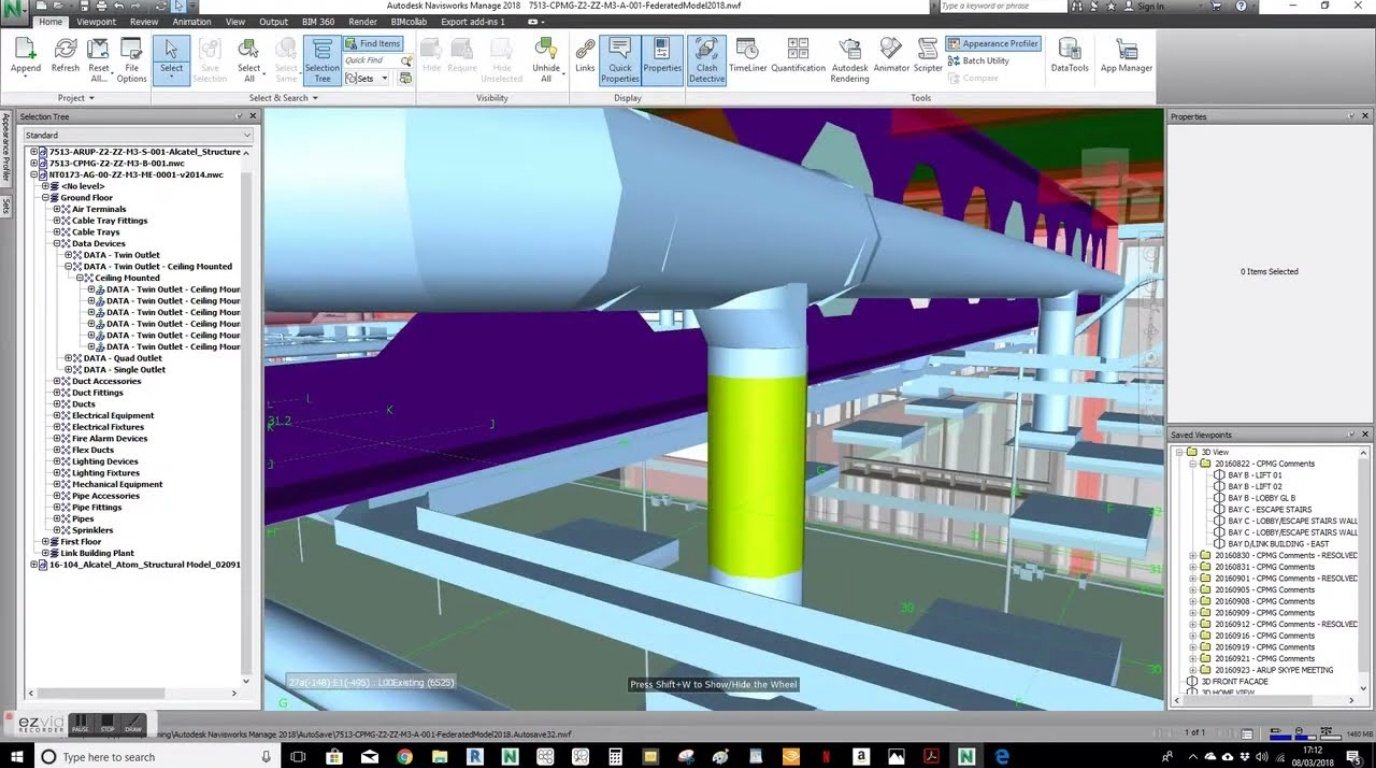The height and width of the screenshot is (768, 1376).
Task: Open the BIM 360 tab
Action: (319, 21)
